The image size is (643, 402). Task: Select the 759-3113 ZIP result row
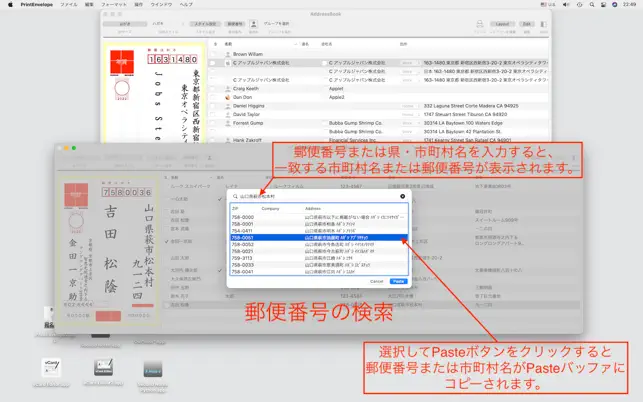(319, 258)
